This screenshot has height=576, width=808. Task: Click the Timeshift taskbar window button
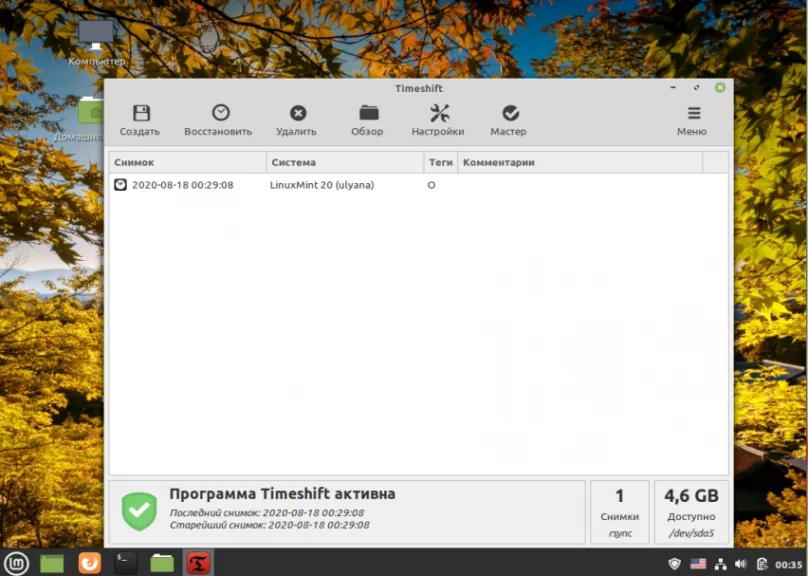[198, 563]
